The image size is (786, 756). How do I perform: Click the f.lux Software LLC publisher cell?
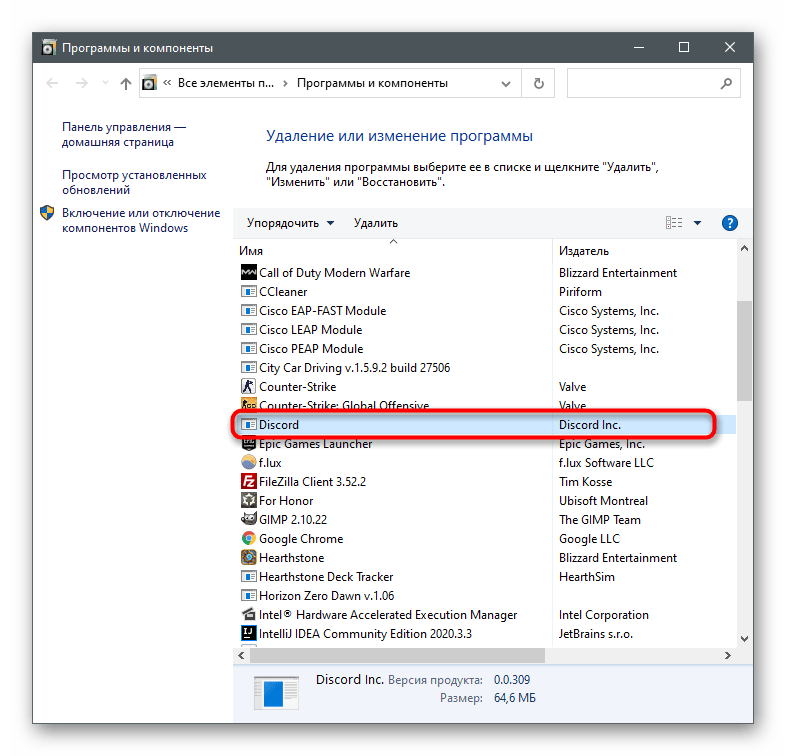pos(606,462)
